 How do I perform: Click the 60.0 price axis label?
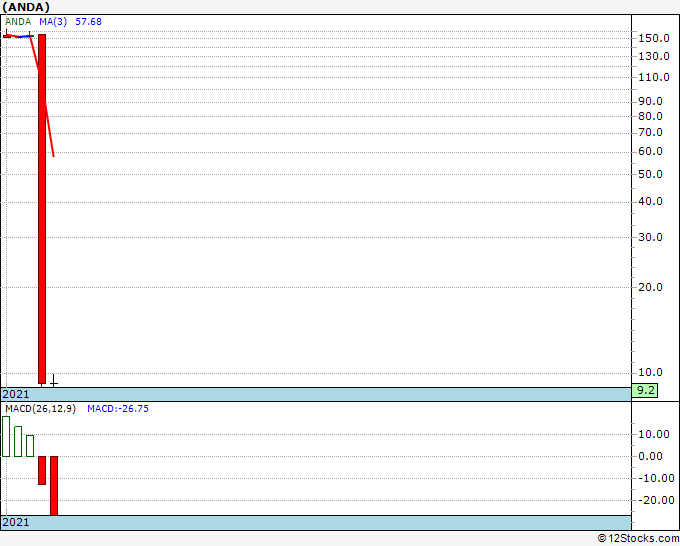point(651,151)
